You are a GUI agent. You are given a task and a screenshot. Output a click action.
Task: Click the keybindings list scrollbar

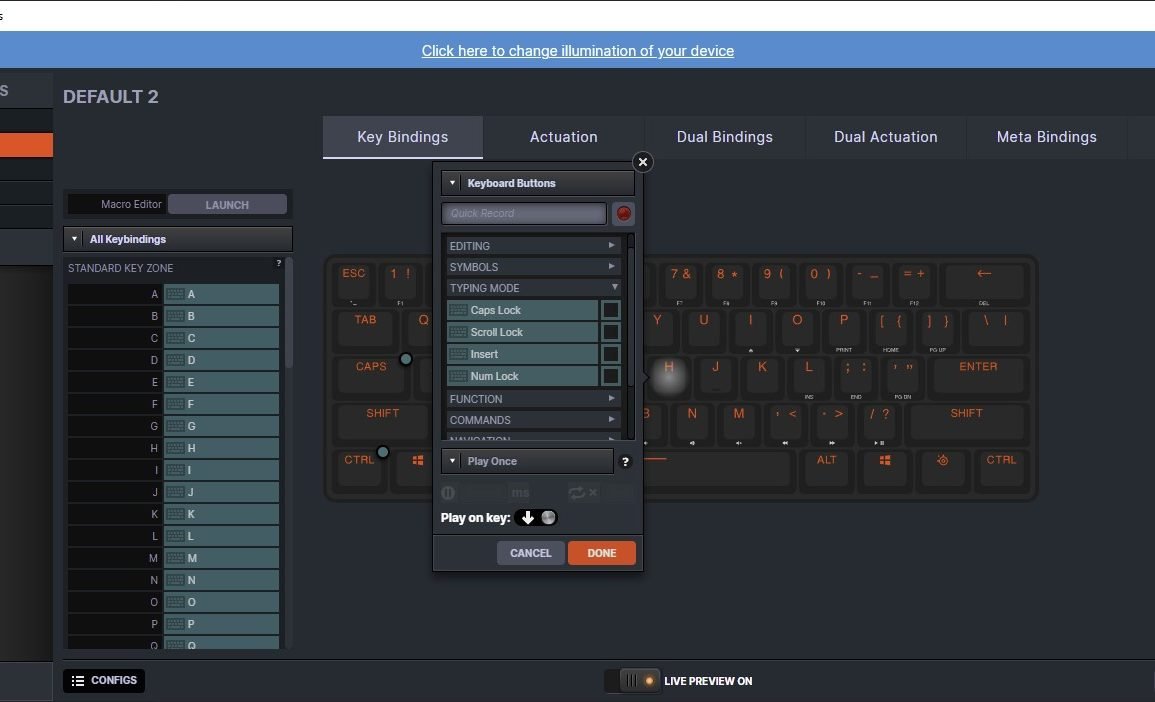pyautogui.click(x=289, y=313)
